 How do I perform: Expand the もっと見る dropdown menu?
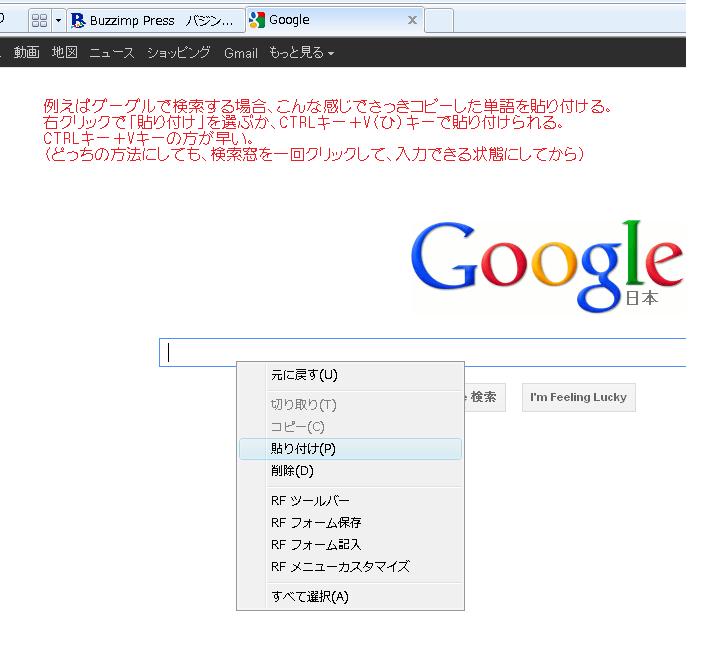pos(301,53)
